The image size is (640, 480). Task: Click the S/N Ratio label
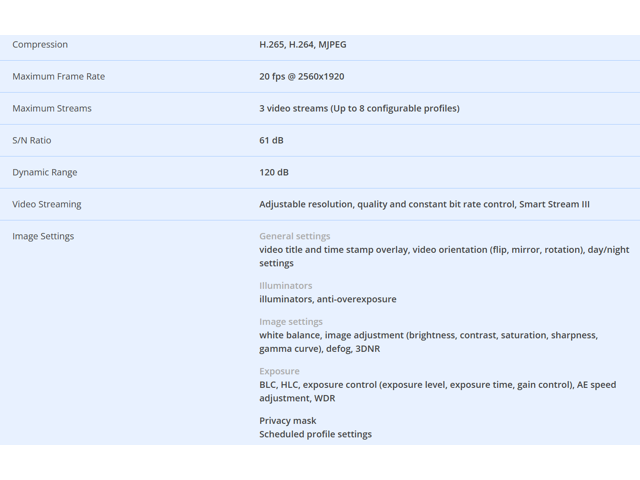coord(32,141)
